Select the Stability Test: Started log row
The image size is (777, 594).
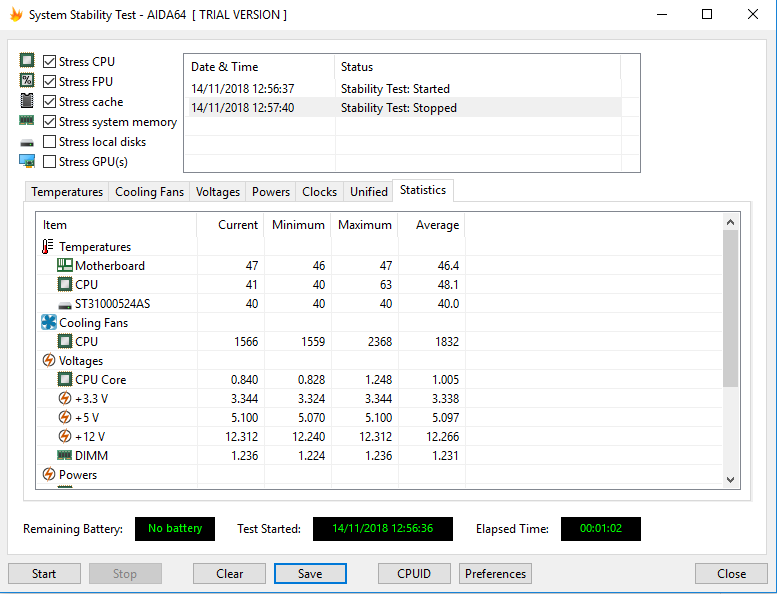tap(403, 89)
